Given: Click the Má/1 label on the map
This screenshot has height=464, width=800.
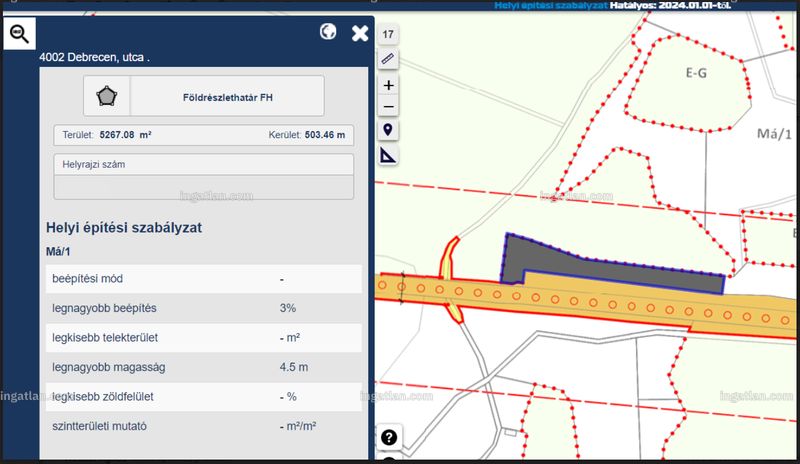Looking at the screenshot, I should [774, 134].
